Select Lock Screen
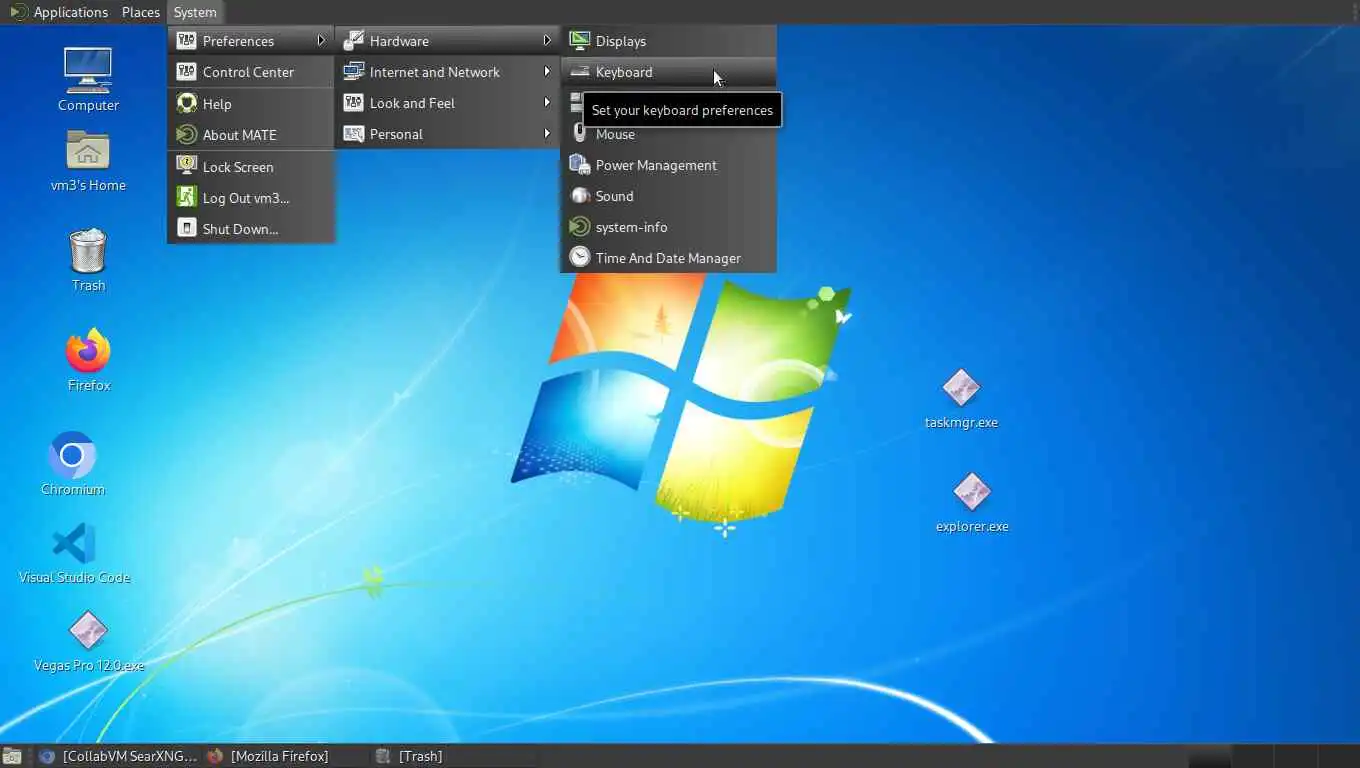1360x768 pixels. pyautogui.click(x=251, y=167)
